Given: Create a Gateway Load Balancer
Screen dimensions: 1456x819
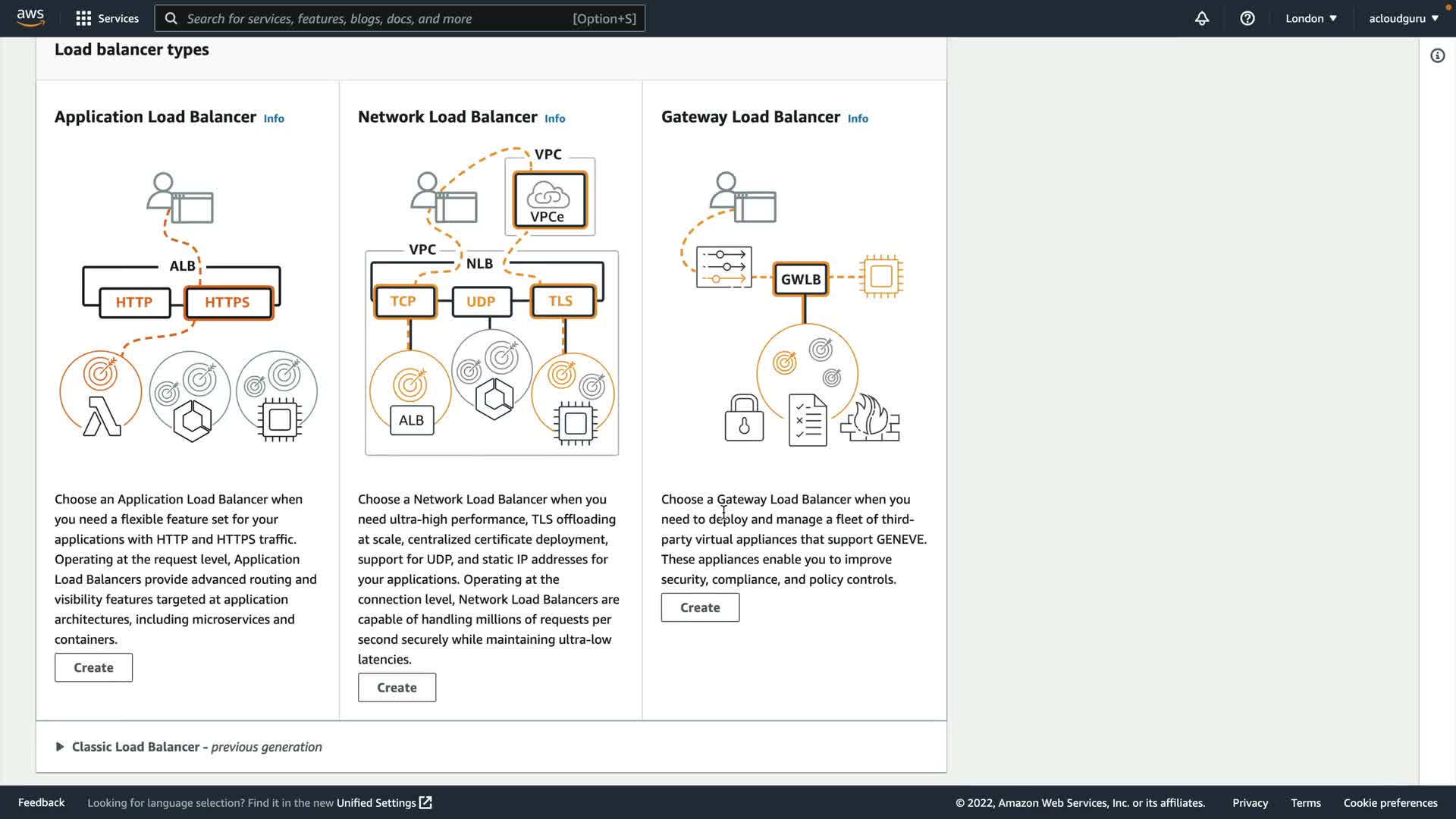Looking at the screenshot, I should pos(700,607).
